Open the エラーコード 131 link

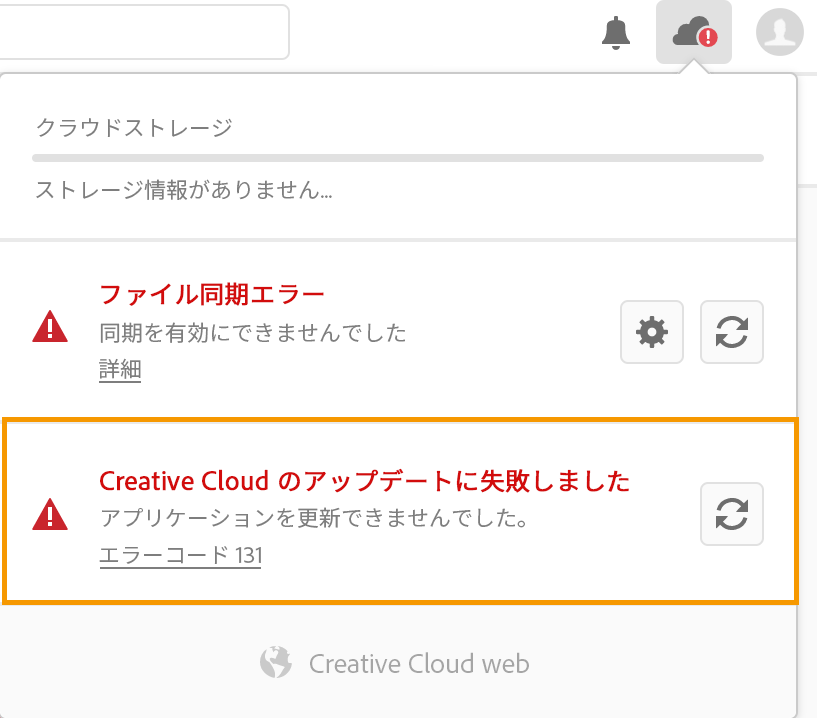pyautogui.click(x=181, y=555)
